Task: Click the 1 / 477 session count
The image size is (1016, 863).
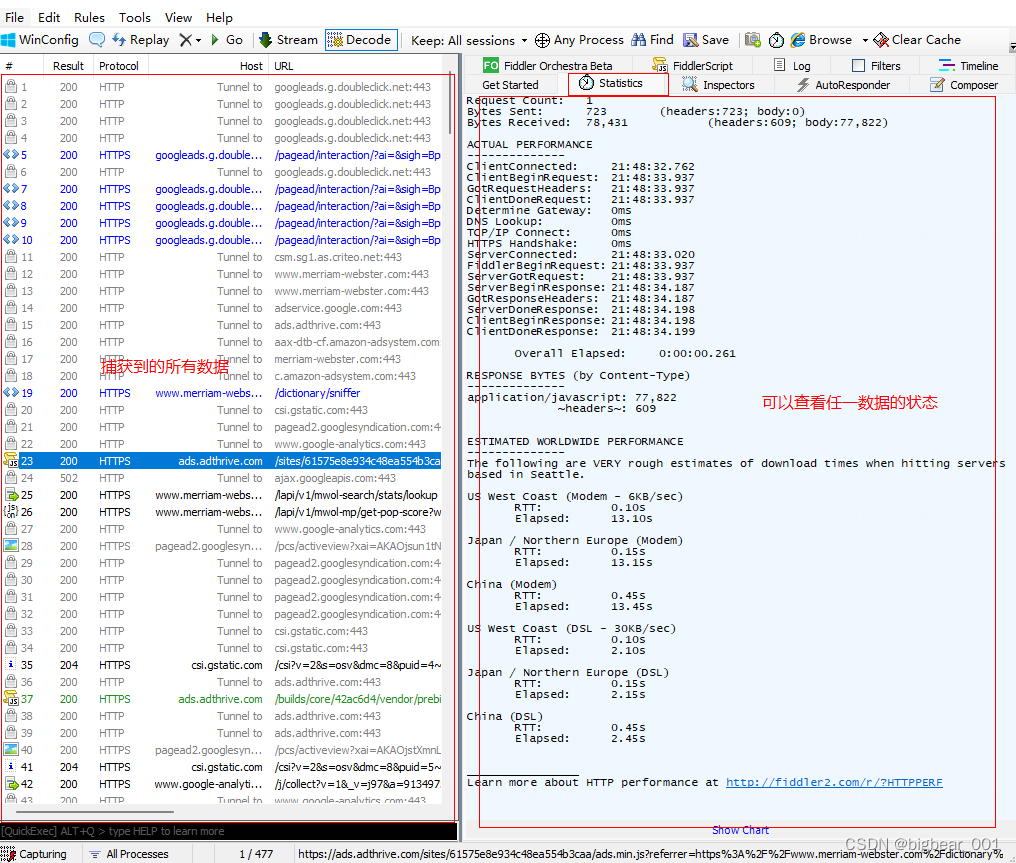Action: pos(256,854)
